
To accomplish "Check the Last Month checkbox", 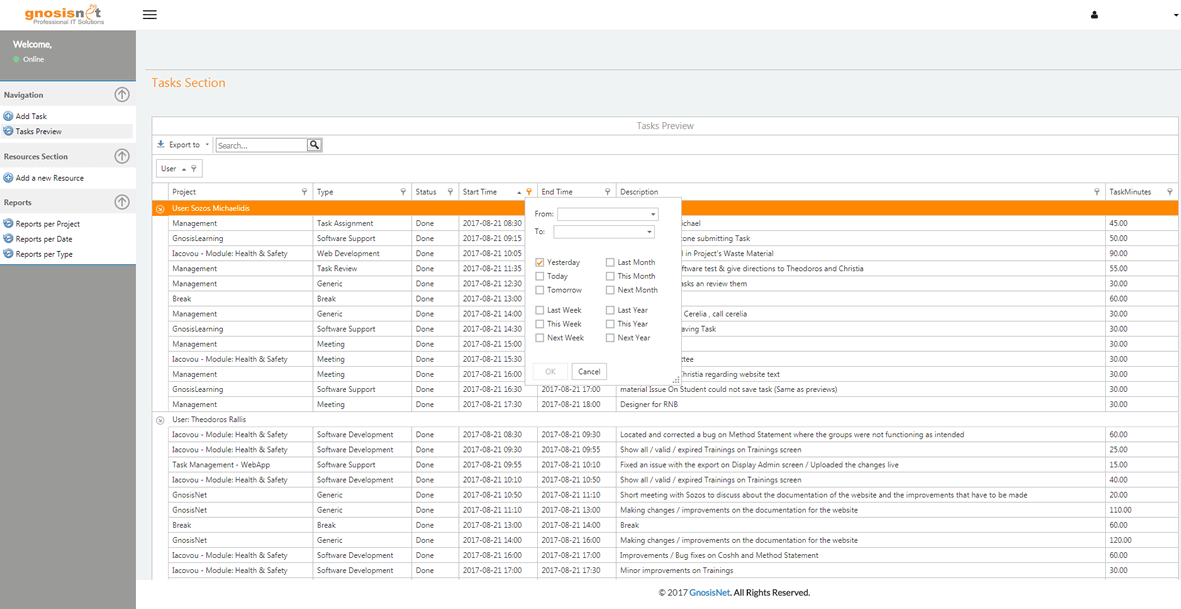I will coord(611,262).
